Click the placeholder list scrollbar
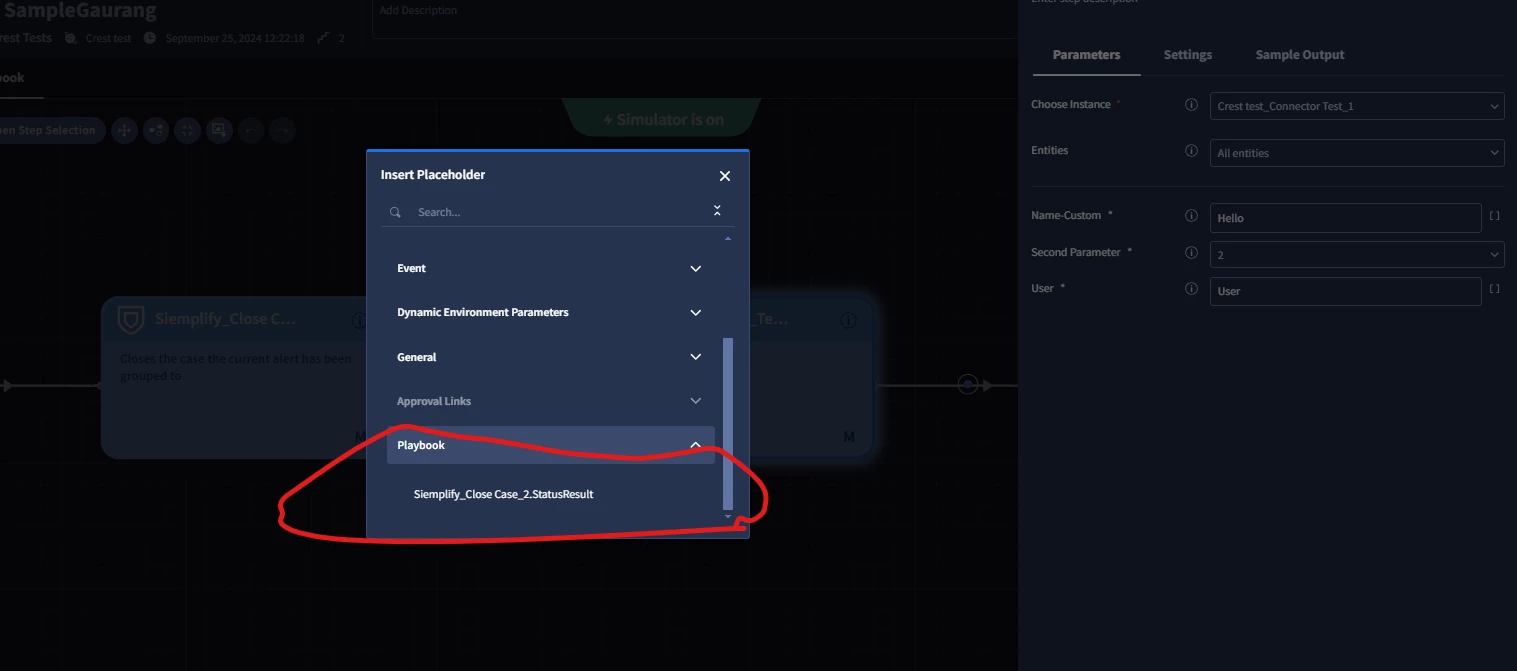 (x=728, y=423)
